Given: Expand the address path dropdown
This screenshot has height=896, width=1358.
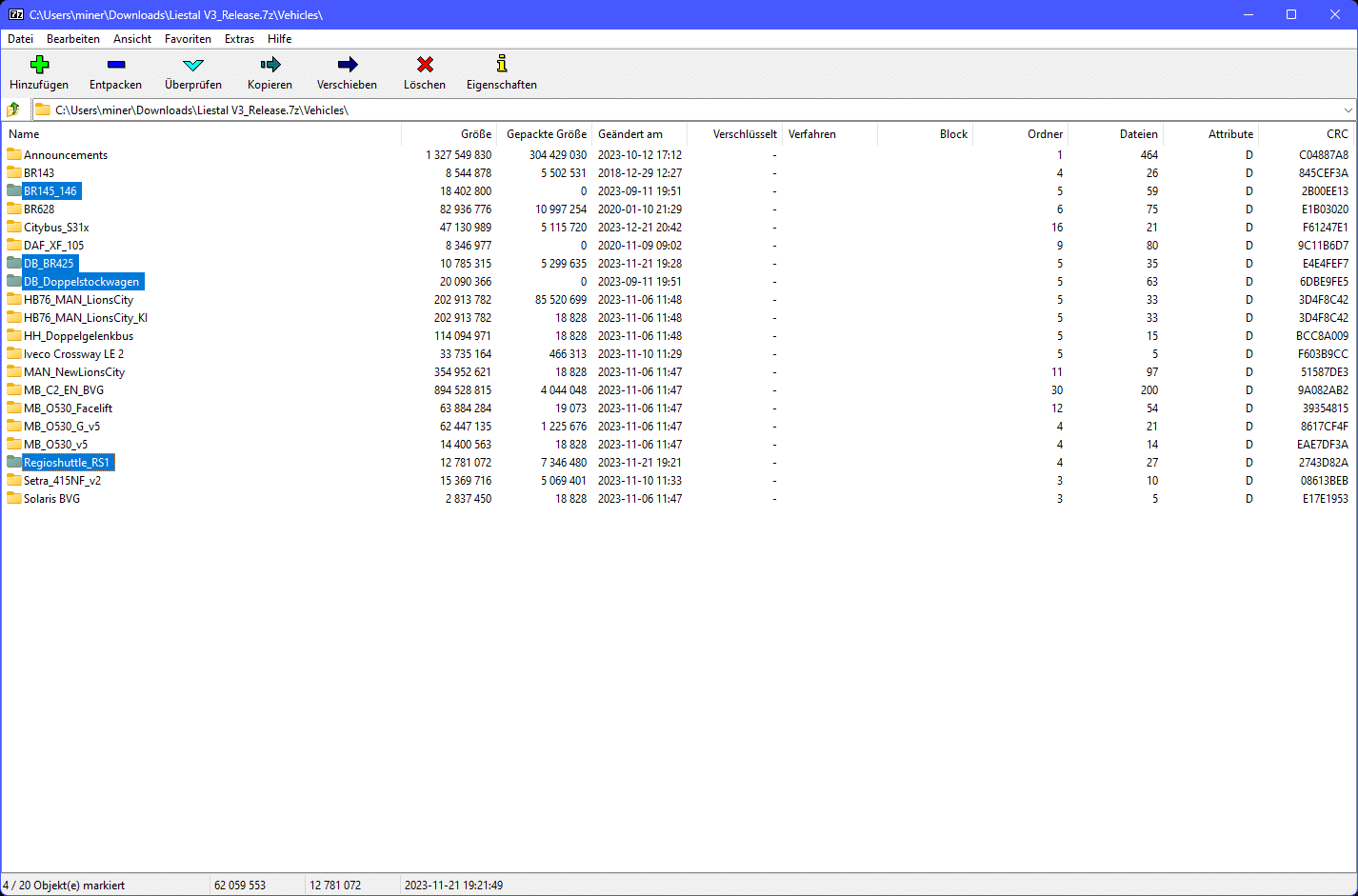Looking at the screenshot, I should [x=1348, y=110].
